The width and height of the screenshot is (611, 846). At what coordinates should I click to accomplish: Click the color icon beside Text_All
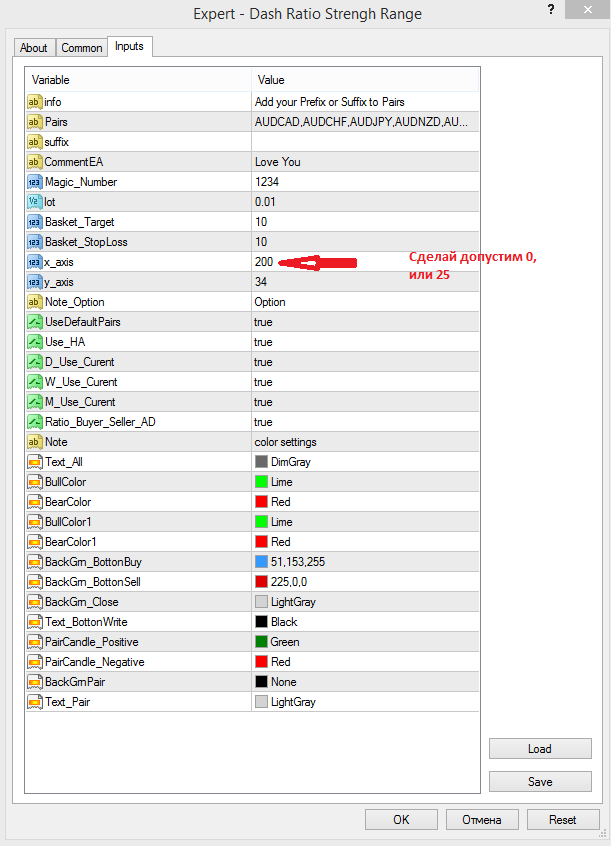35,462
